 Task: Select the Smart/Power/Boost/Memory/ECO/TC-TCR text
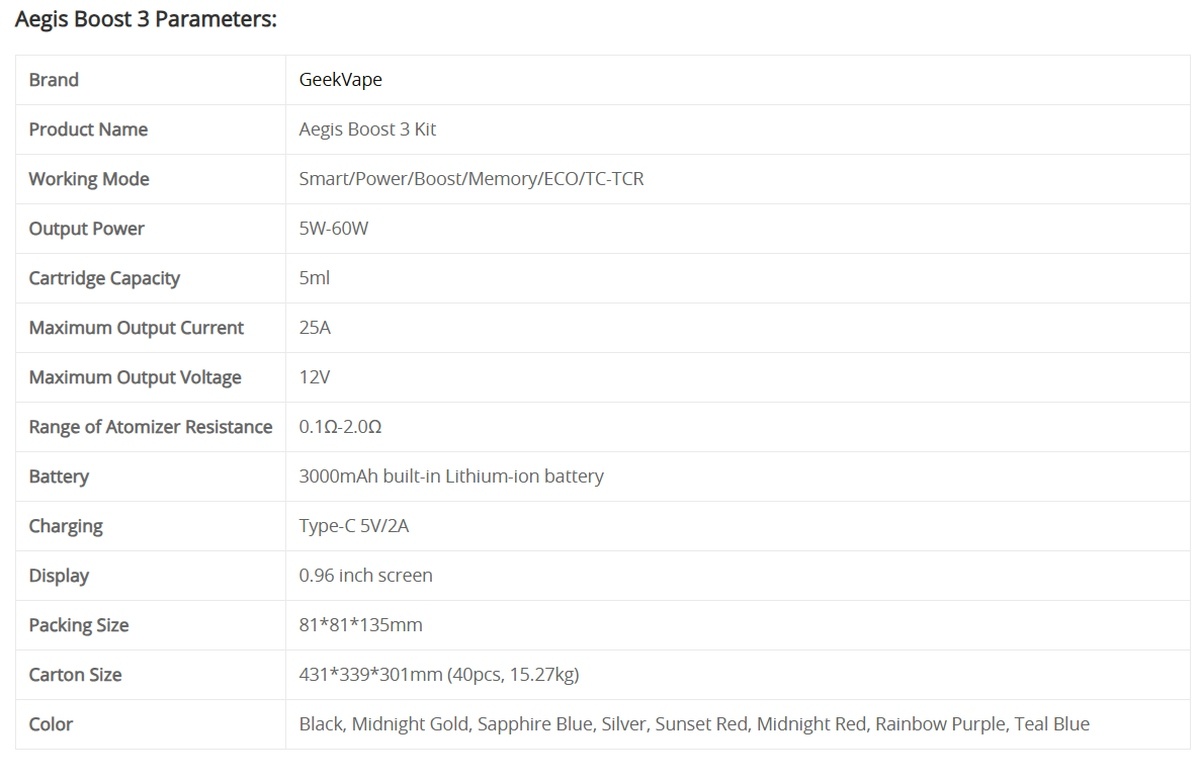pos(471,179)
